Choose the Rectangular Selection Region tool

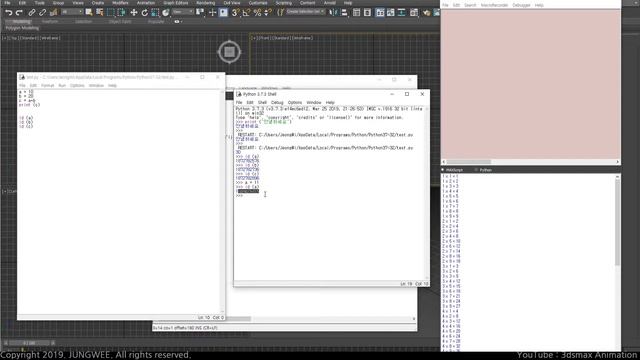[111, 13]
